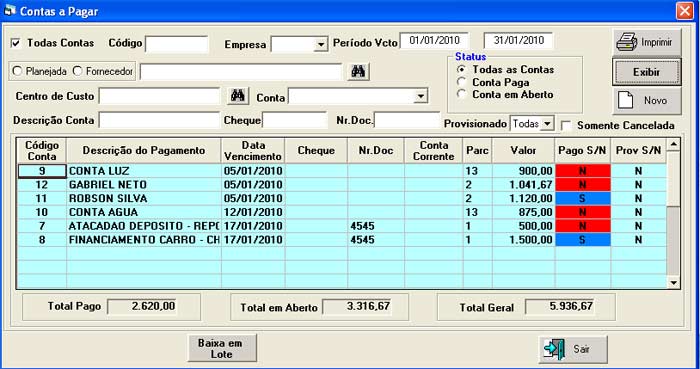Click due date 12/01/2010 cell

pos(253,212)
